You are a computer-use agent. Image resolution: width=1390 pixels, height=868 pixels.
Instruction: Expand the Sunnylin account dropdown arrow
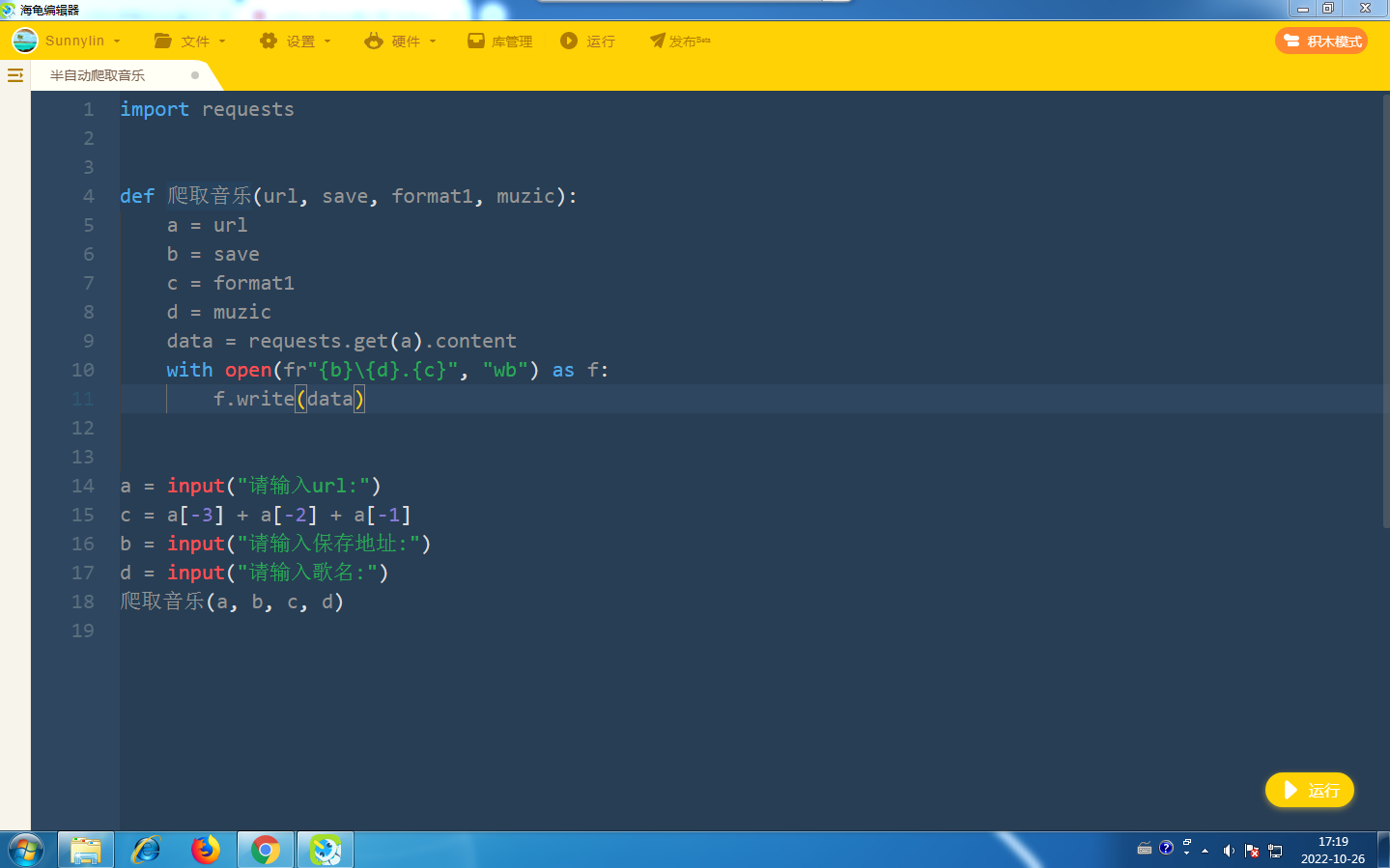point(117,42)
